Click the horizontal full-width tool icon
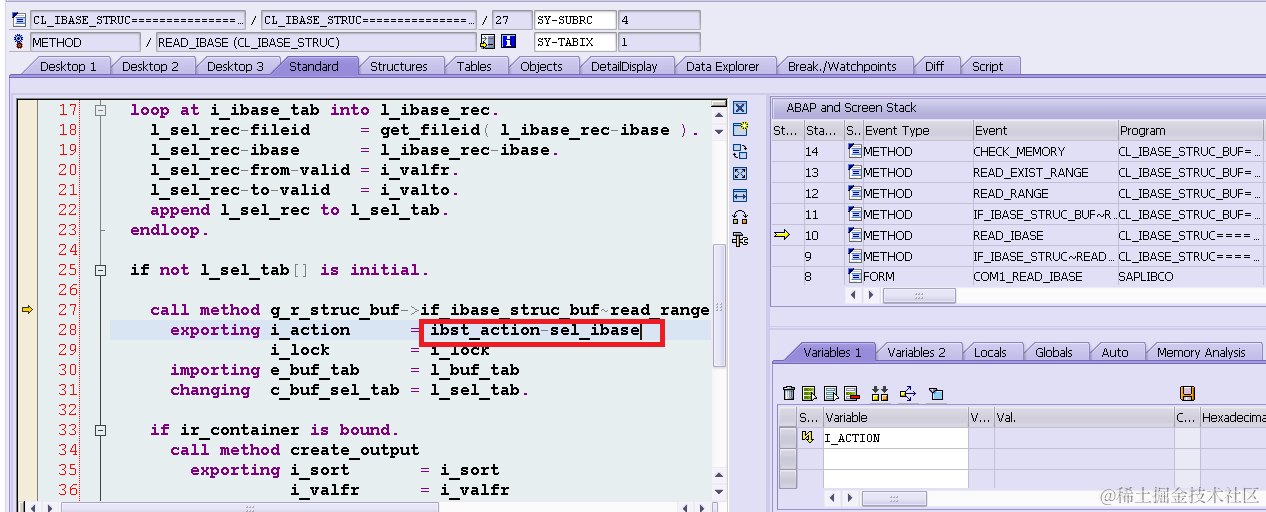The height and width of the screenshot is (512, 1266). click(x=740, y=195)
